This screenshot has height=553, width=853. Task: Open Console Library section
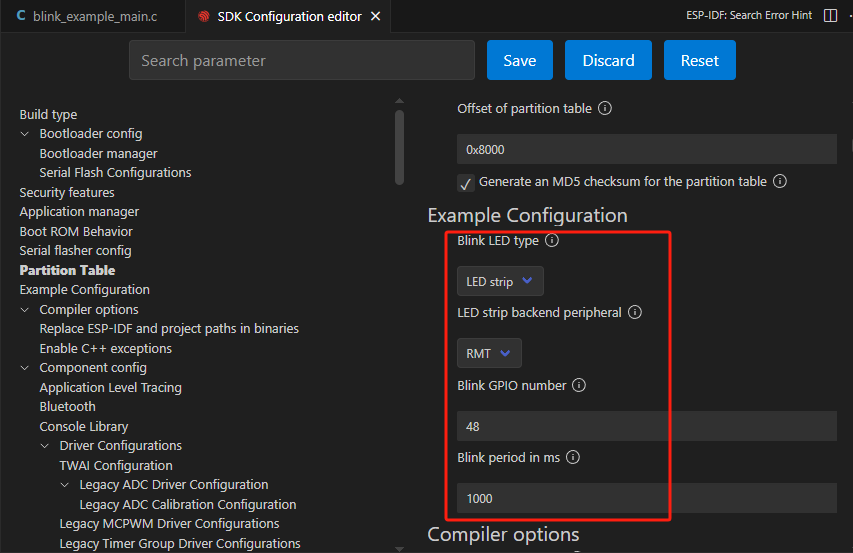(x=84, y=426)
